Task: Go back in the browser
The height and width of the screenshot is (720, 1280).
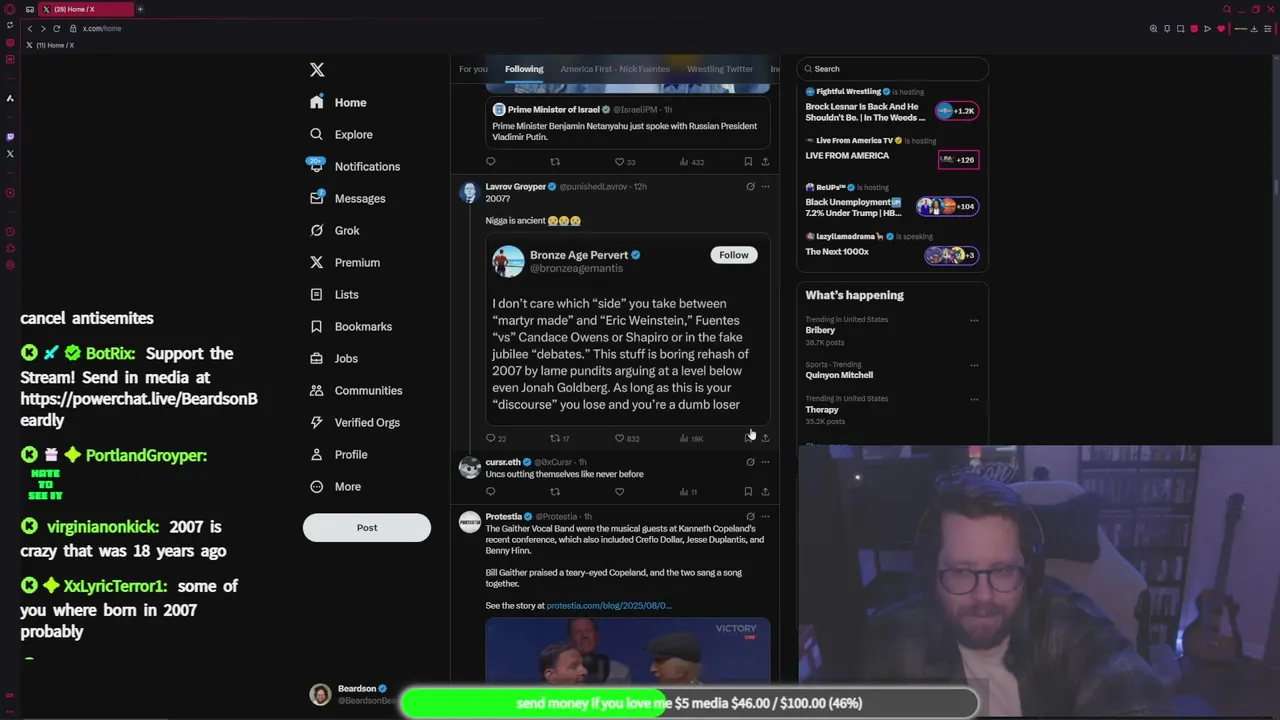Action: [30, 28]
